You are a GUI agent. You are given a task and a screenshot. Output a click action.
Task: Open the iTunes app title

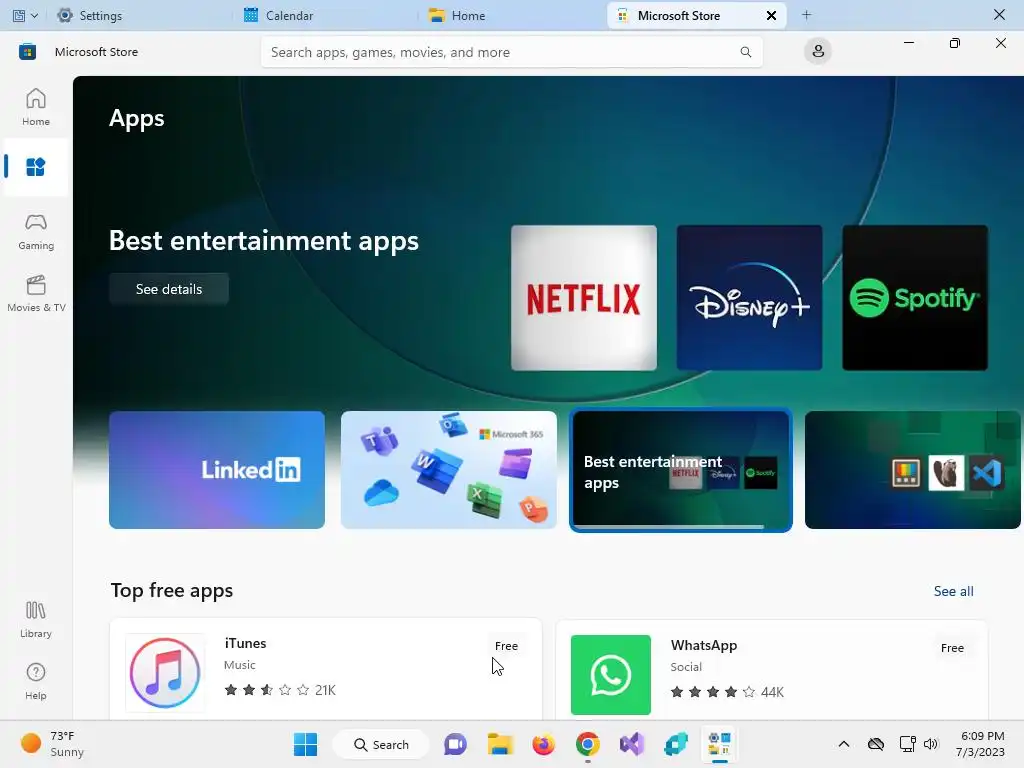245,643
